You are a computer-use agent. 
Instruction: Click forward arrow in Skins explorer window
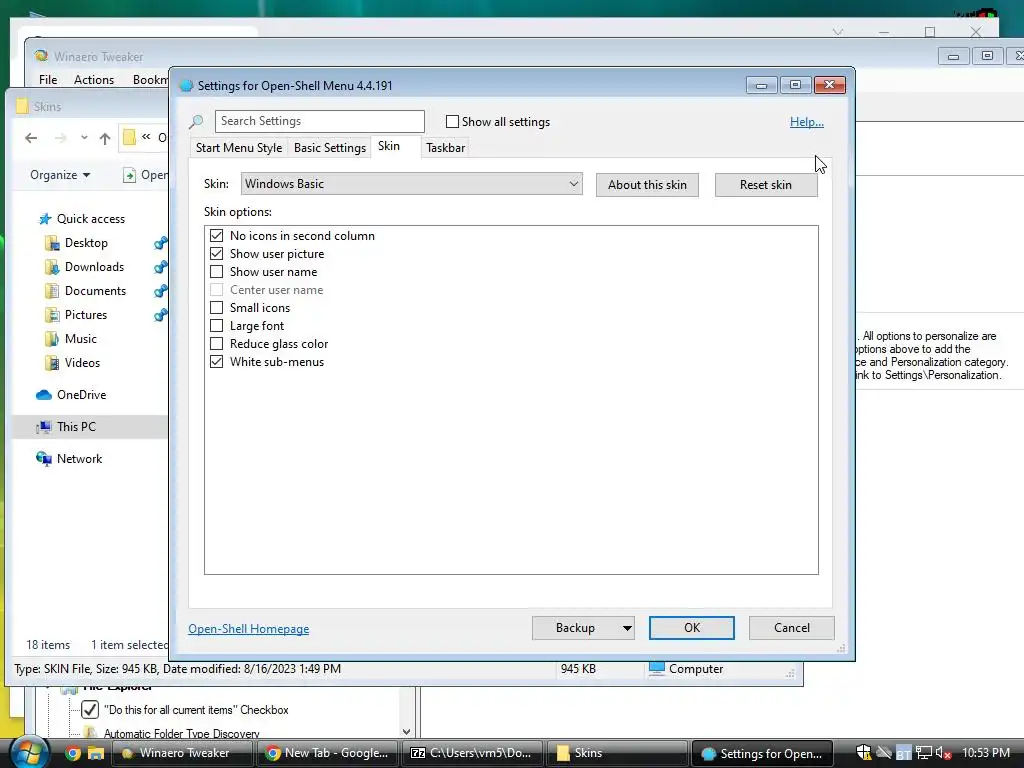click(61, 138)
